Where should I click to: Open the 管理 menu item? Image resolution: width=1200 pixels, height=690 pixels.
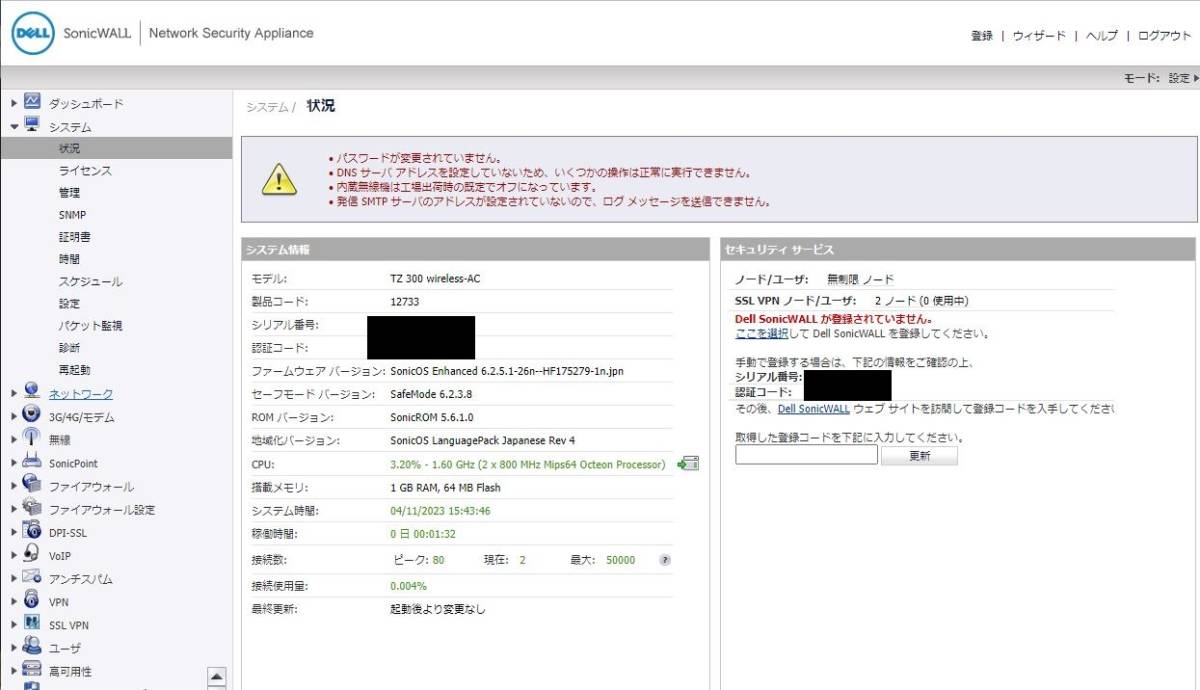(x=69, y=193)
